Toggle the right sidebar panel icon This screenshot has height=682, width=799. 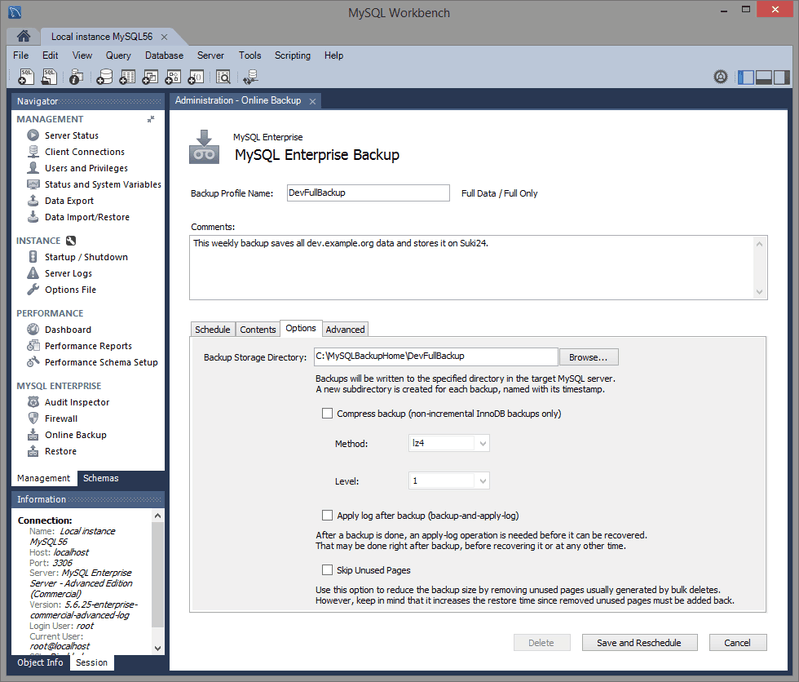(x=782, y=77)
